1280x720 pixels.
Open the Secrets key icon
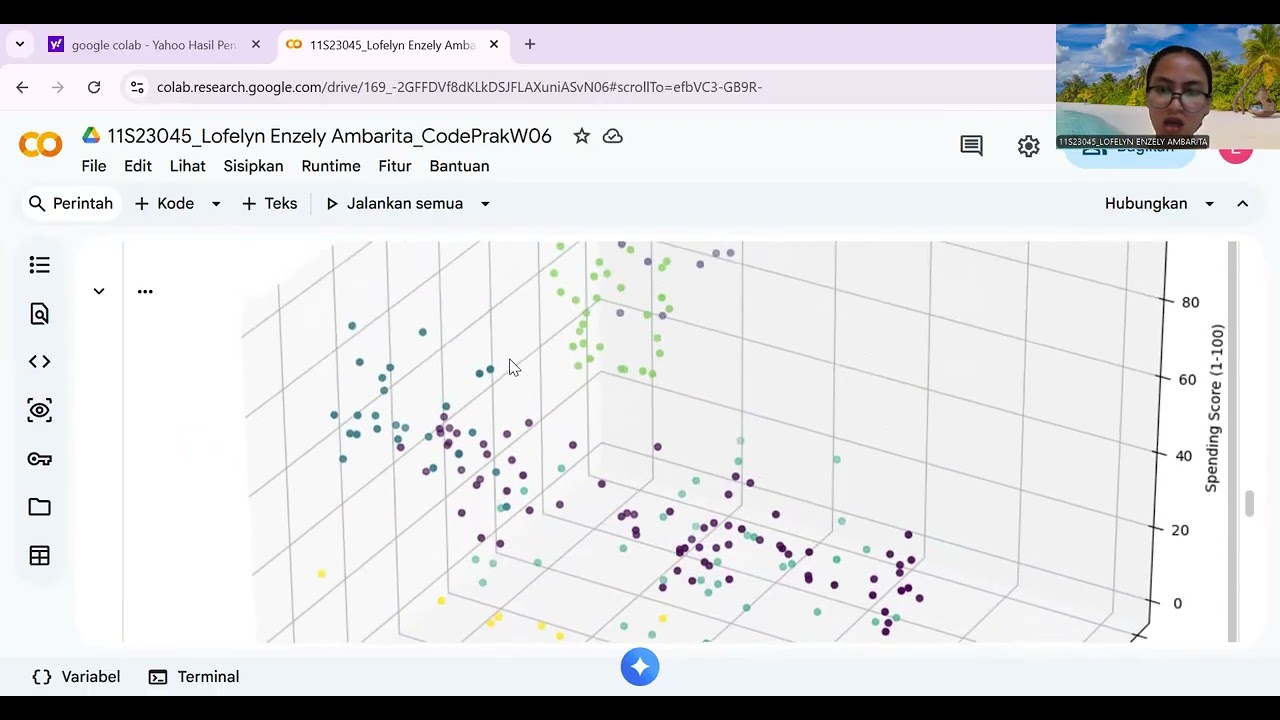[40, 459]
